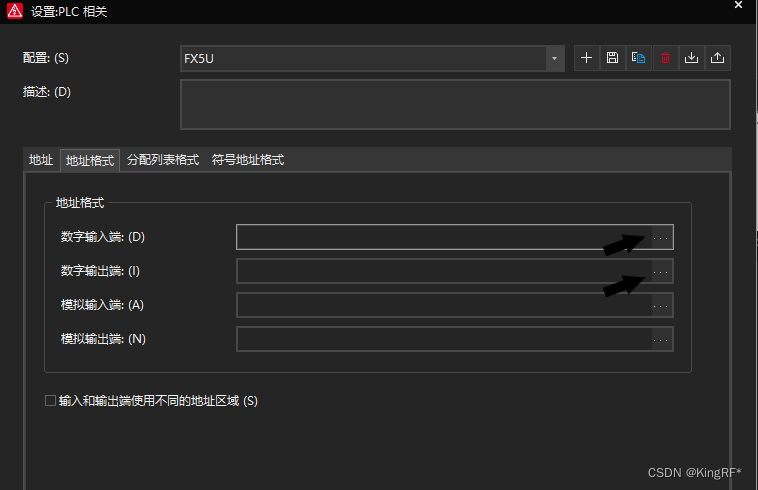Image resolution: width=758 pixels, height=490 pixels.
Task: Click ellipsis button for 模拟输出端 (N)
Action: pos(661,339)
